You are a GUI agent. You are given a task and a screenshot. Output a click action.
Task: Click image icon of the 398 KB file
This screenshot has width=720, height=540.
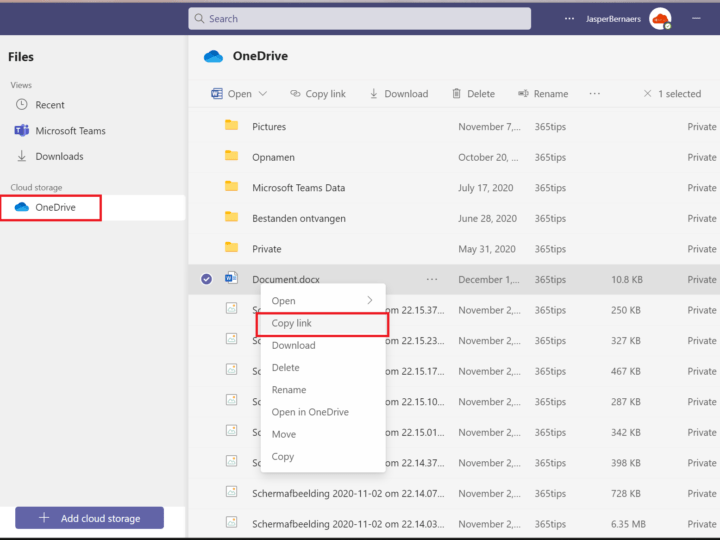(231, 461)
